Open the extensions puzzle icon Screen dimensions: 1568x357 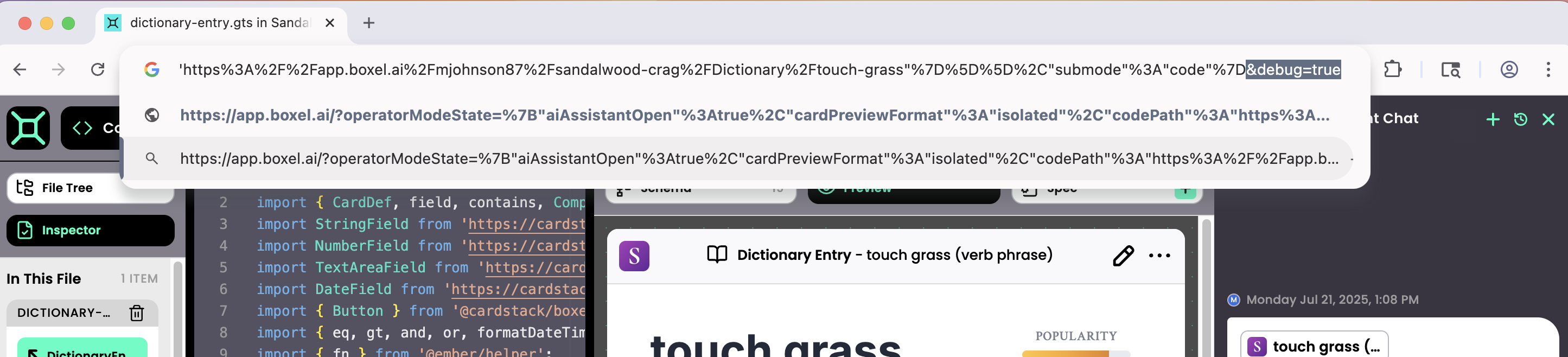tap(1393, 69)
